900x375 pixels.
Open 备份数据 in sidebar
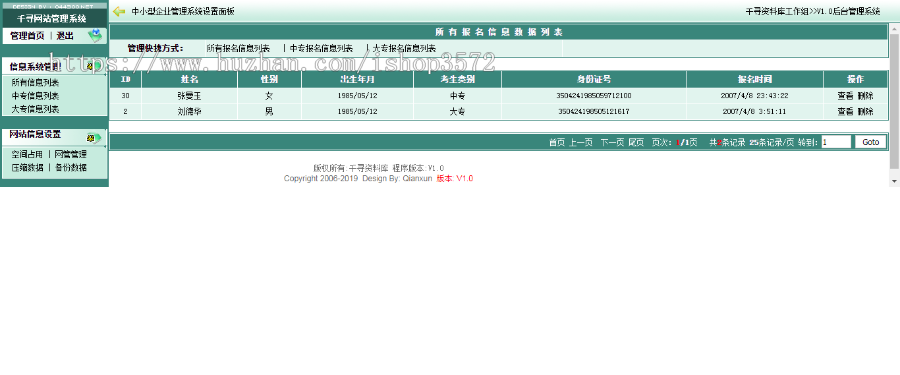coord(71,168)
